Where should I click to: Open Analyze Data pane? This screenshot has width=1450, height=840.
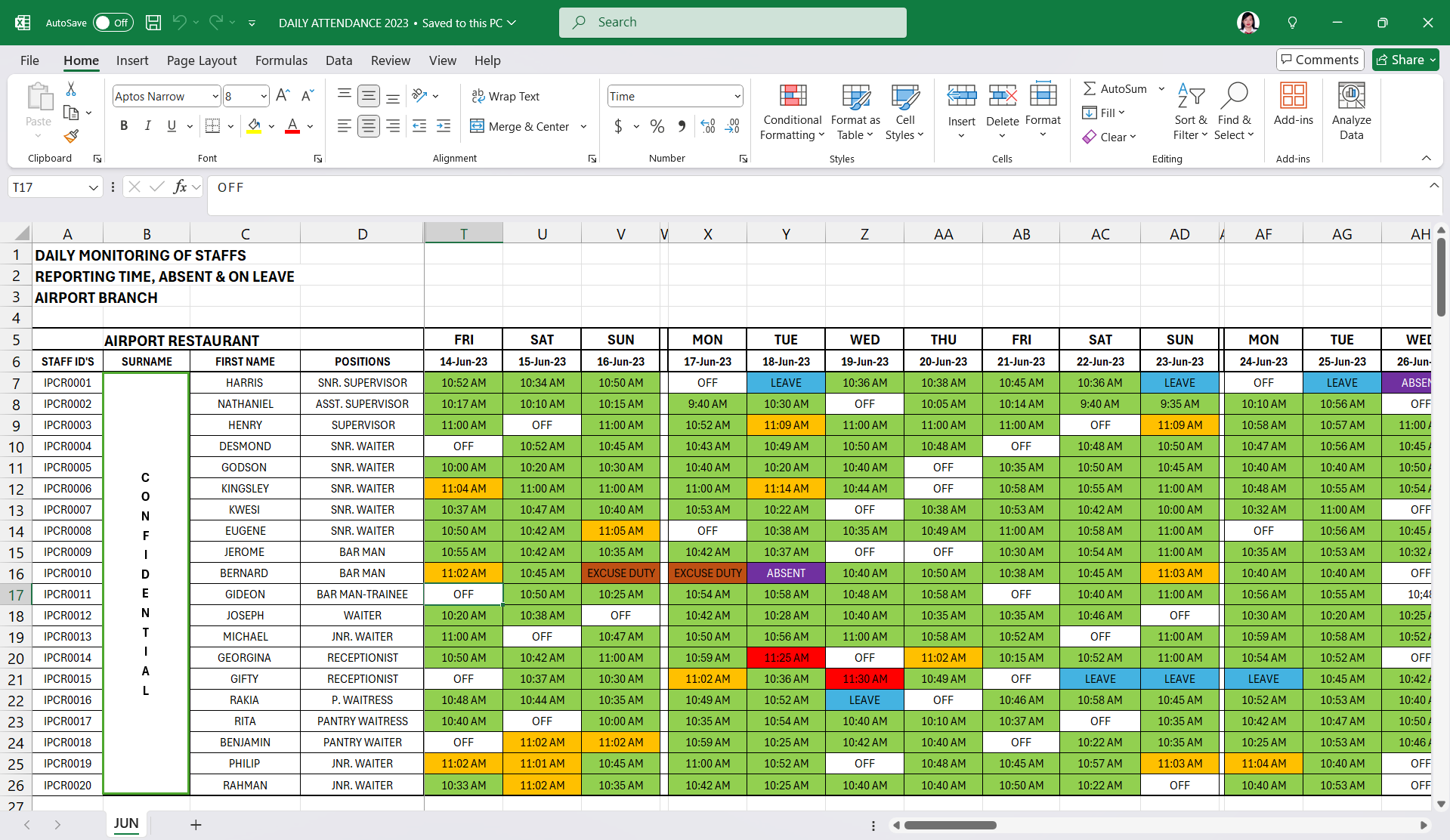click(1351, 112)
